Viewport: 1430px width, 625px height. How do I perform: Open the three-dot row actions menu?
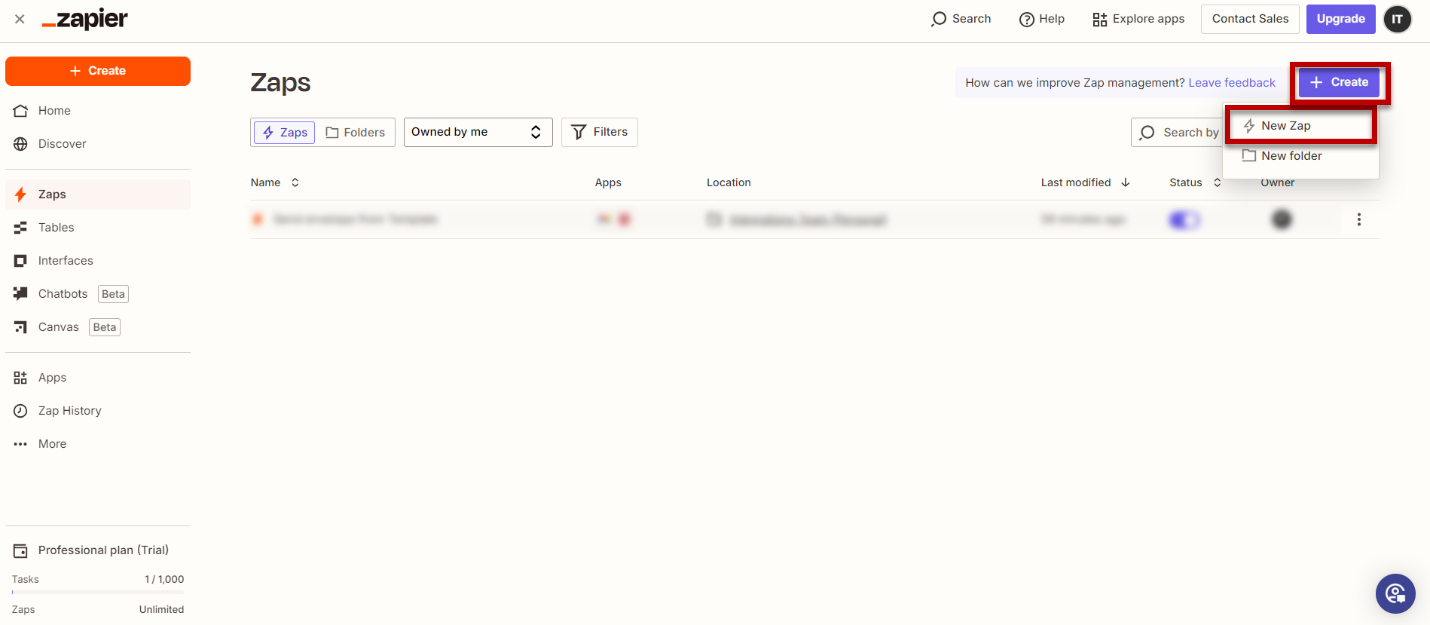[1359, 220]
